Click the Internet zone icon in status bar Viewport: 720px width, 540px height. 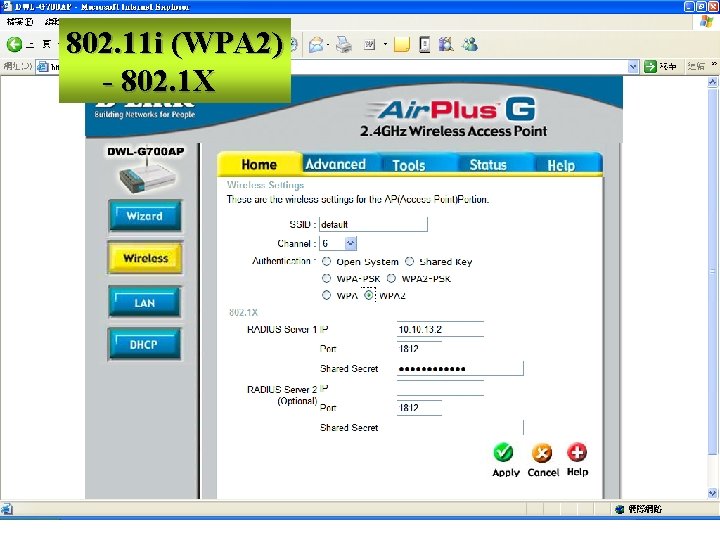[x=619, y=509]
